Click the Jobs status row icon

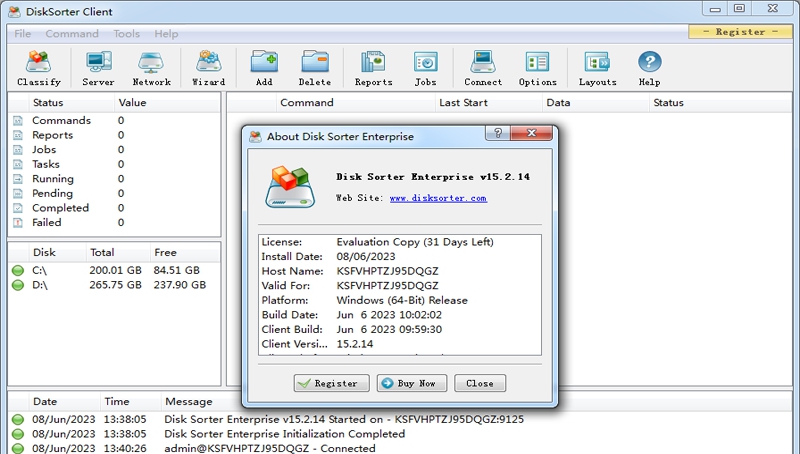(x=18, y=150)
